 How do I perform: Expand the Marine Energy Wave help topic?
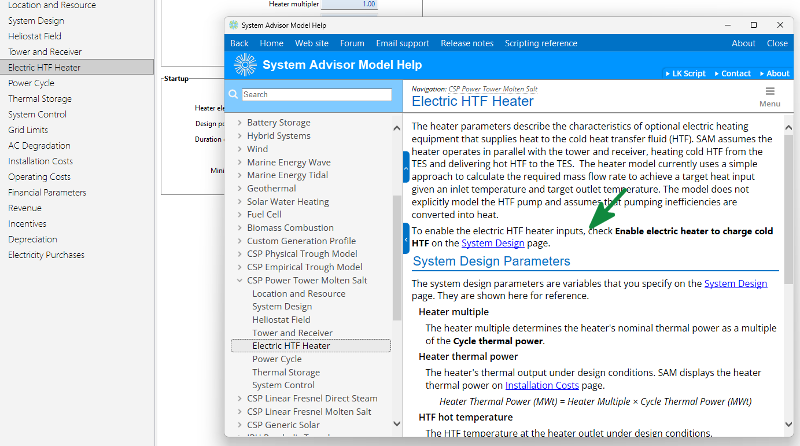(x=239, y=162)
